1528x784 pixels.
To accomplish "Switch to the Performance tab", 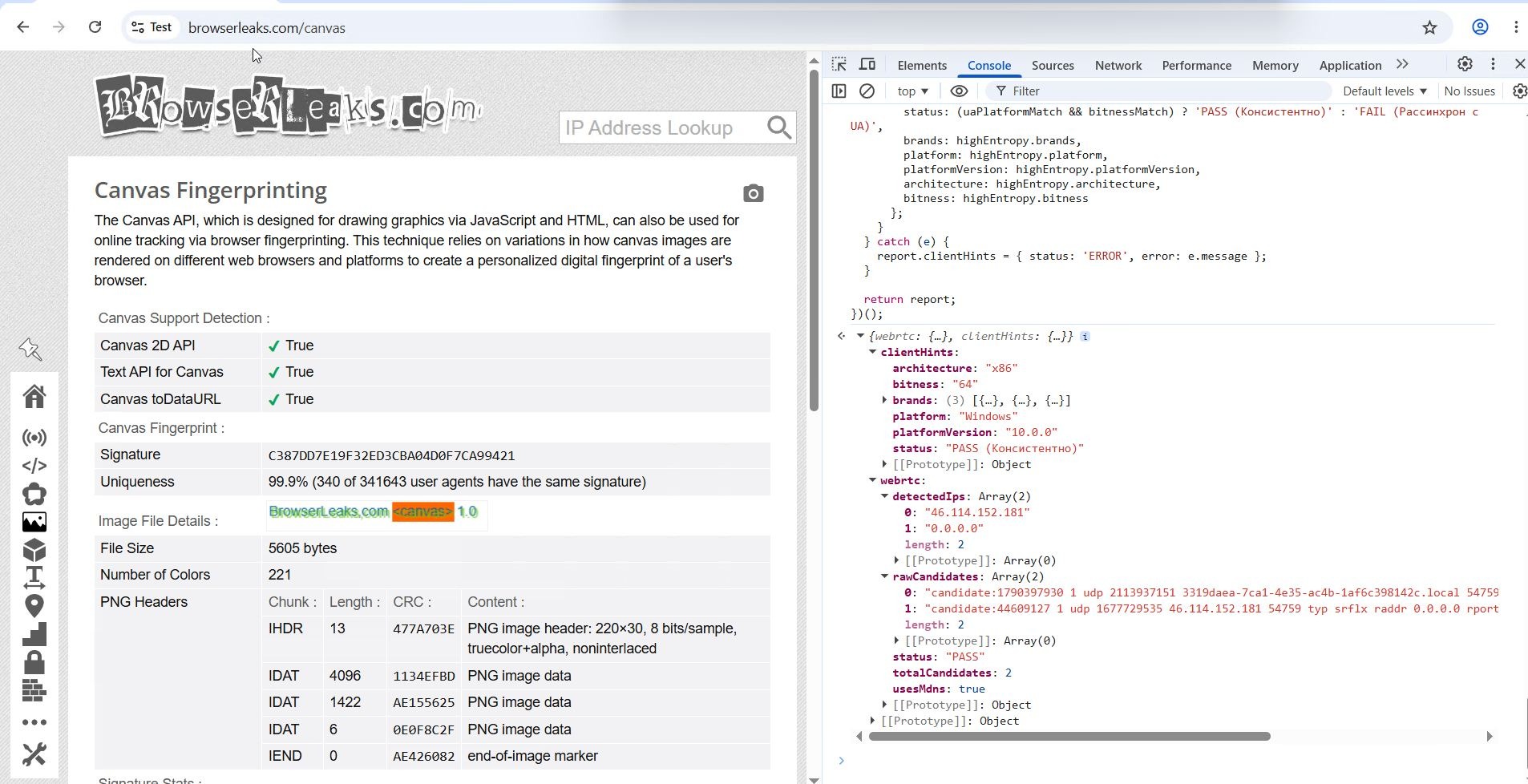I will pos(1196,65).
